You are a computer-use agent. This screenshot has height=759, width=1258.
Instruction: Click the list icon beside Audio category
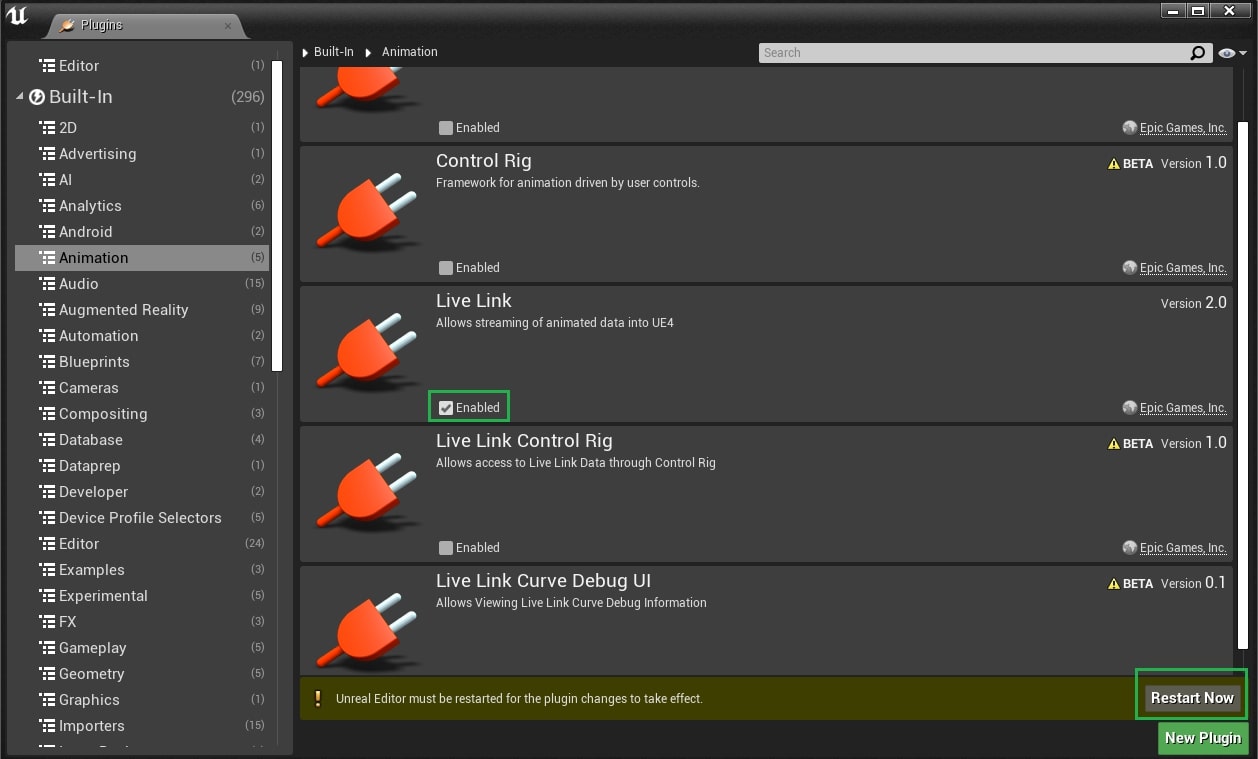(x=47, y=284)
